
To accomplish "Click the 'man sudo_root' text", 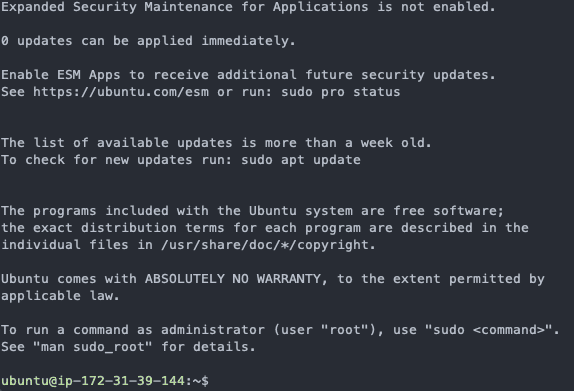I will pyautogui.click(x=92, y=347).
